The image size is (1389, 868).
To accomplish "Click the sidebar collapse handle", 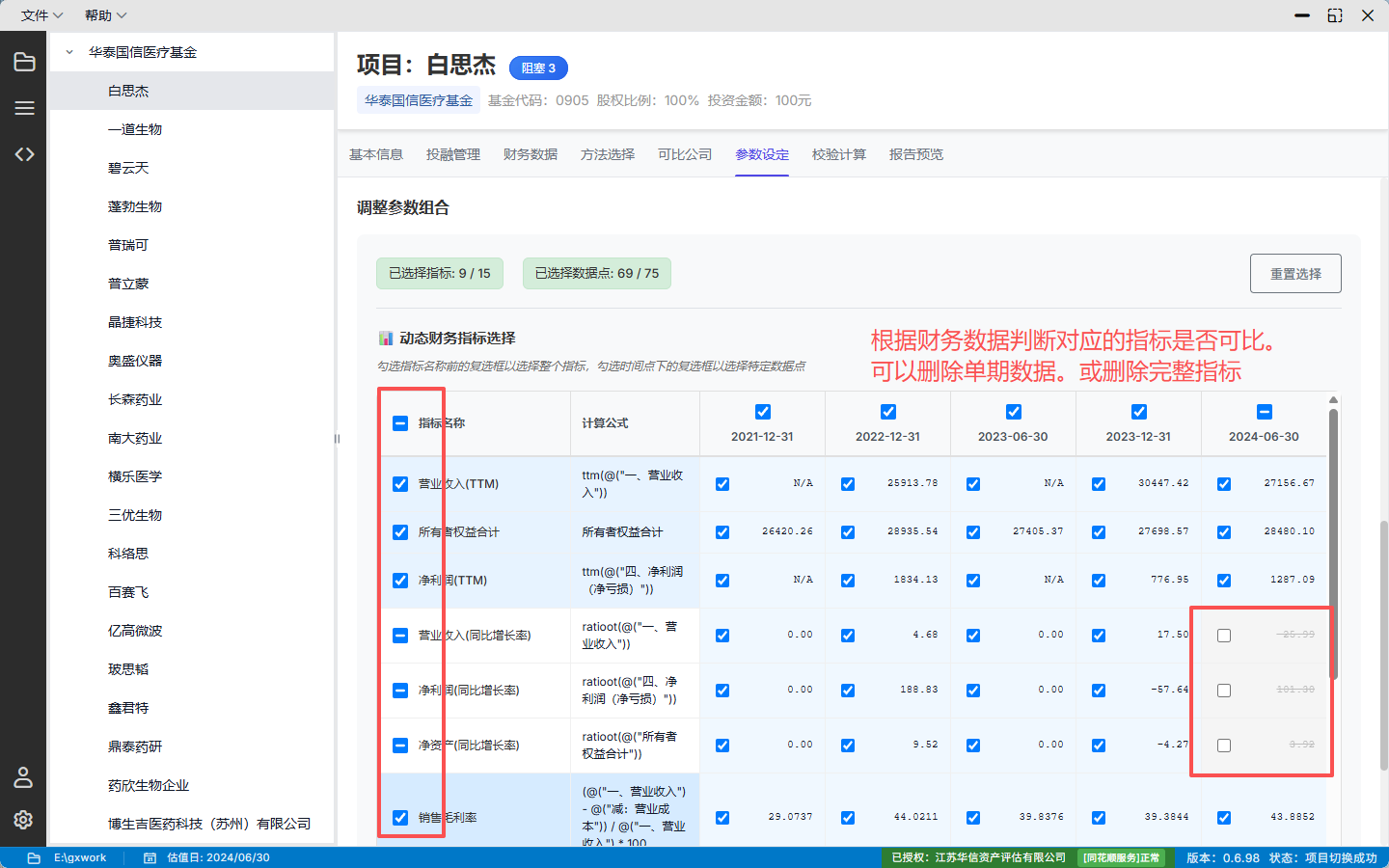I will [x=337, y=439].
